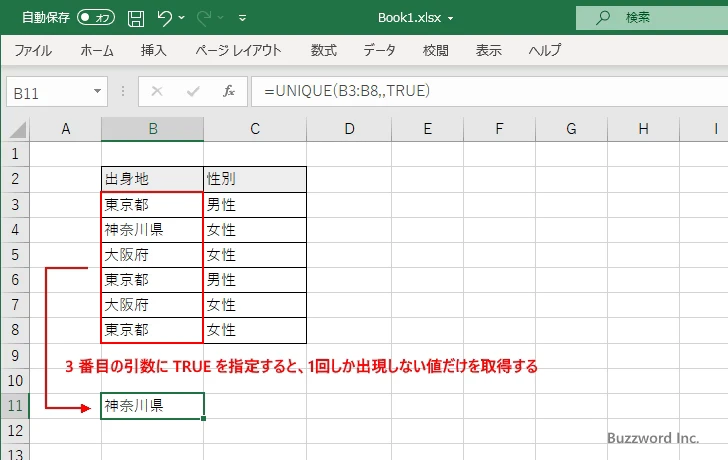
Task: Open the ページ レイアウト tab
Action: point(238,50)
